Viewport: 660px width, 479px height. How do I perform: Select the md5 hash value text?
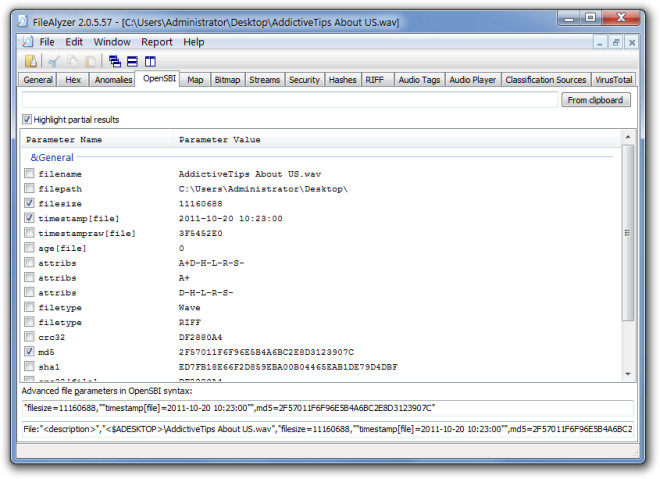point(266,352)
